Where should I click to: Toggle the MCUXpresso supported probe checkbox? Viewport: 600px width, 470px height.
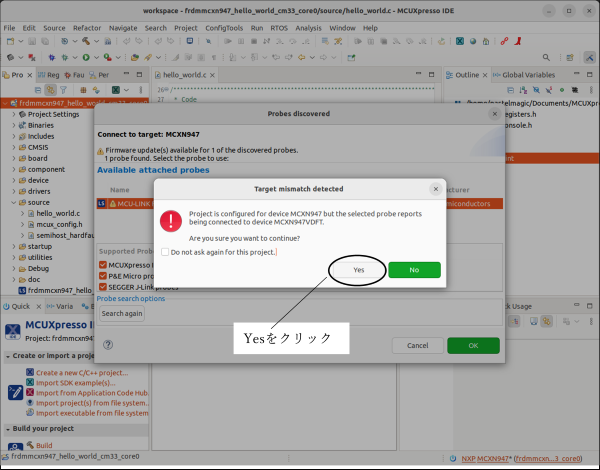103,265
